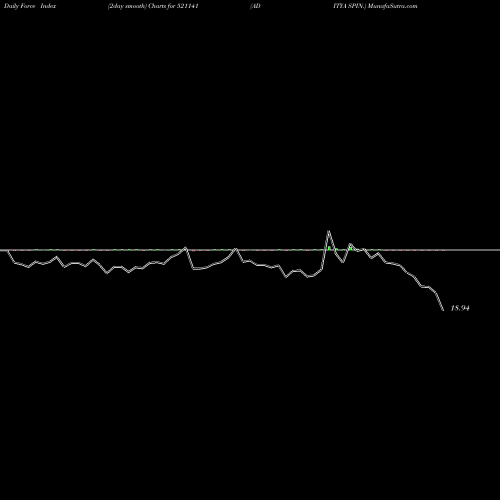Click the 'ITYA SPIN.) MunafaSutra.com' text

[375, 6]
